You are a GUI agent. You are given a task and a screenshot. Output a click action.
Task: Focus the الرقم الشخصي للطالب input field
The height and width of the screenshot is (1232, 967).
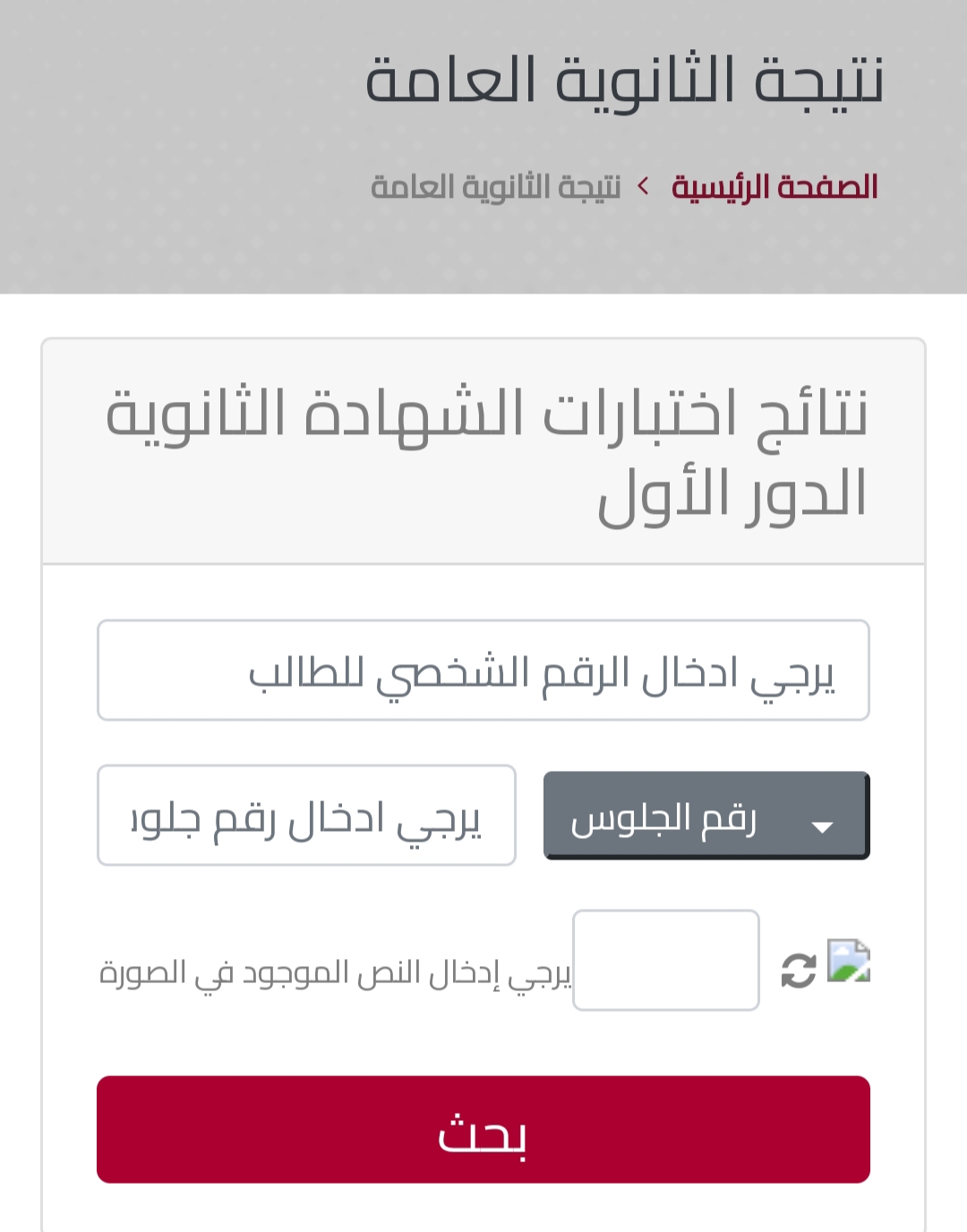[x=483, y=670]
